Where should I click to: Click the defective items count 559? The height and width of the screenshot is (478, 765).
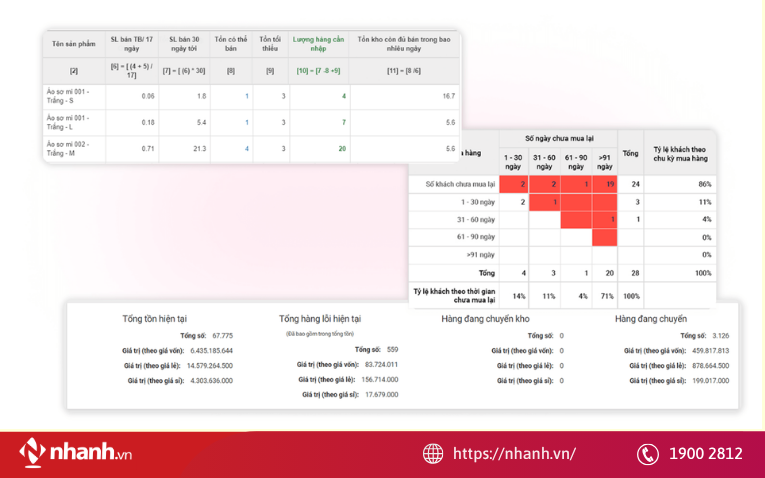(392, 350)
